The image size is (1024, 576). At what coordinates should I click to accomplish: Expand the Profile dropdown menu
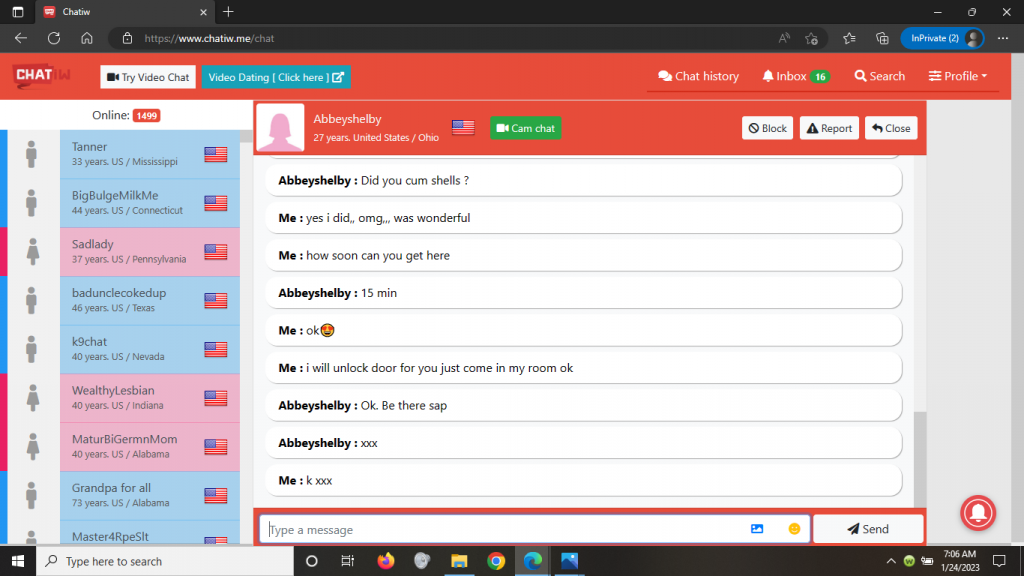957,76
